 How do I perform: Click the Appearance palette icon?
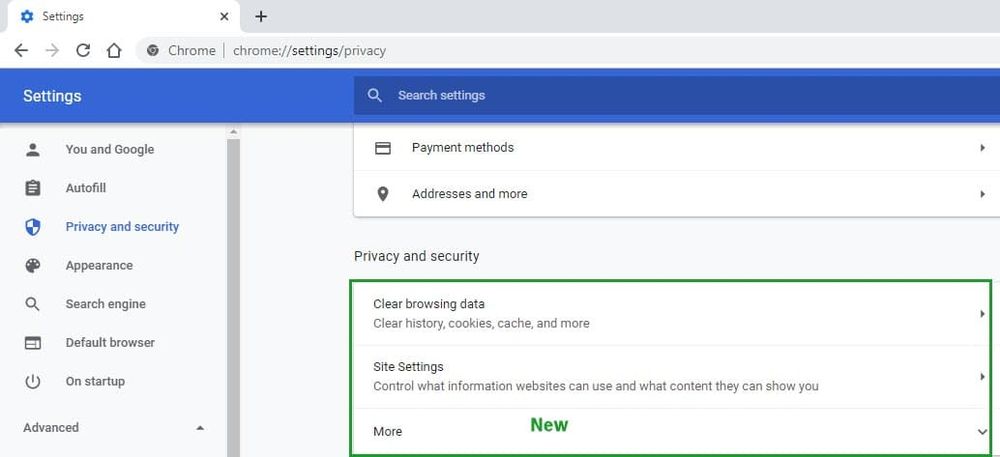[33, 266]
